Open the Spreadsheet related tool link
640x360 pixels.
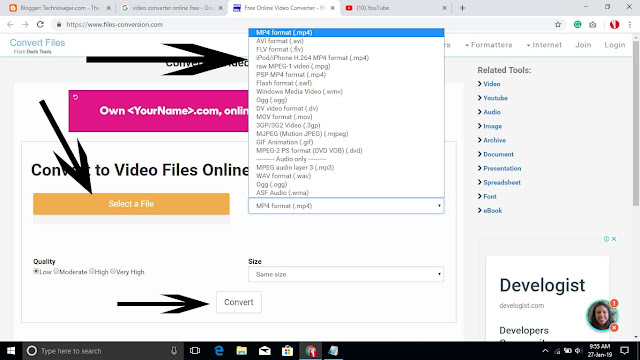(502, 182)
